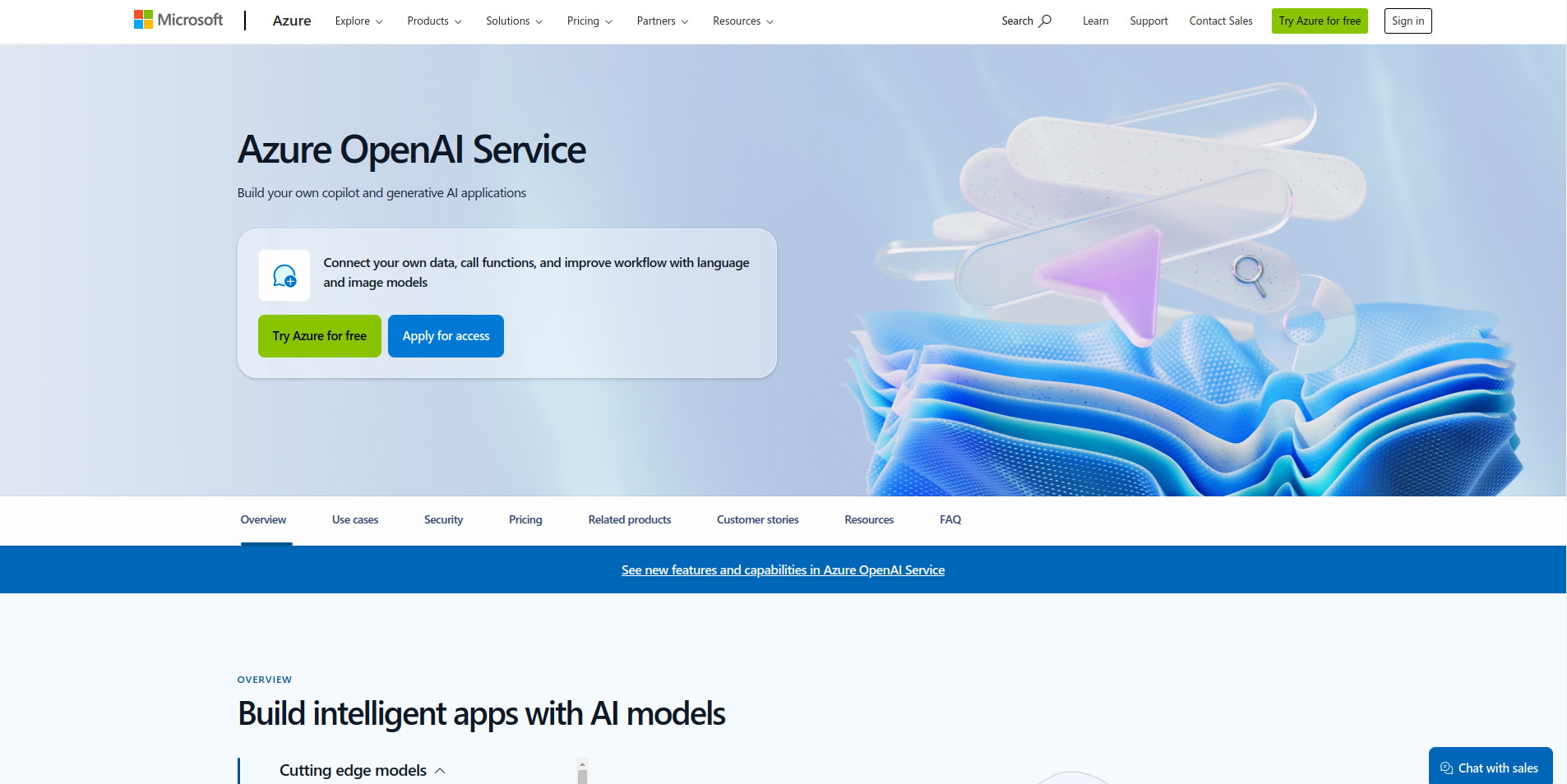
Task: Expand the Resources menu in header
Action: coord(742,21)
